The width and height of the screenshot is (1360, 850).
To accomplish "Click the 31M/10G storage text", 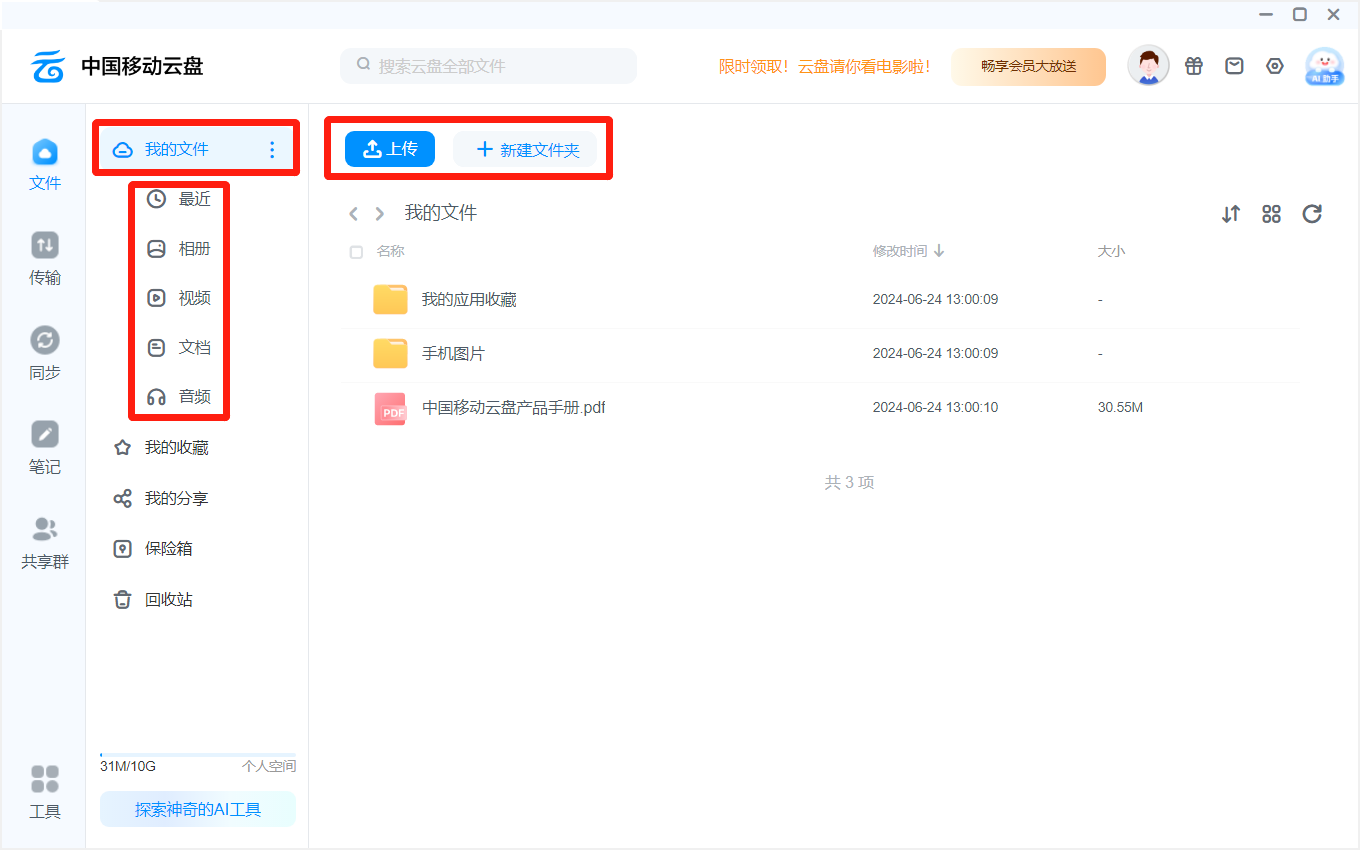I will (x=128, y=767).
